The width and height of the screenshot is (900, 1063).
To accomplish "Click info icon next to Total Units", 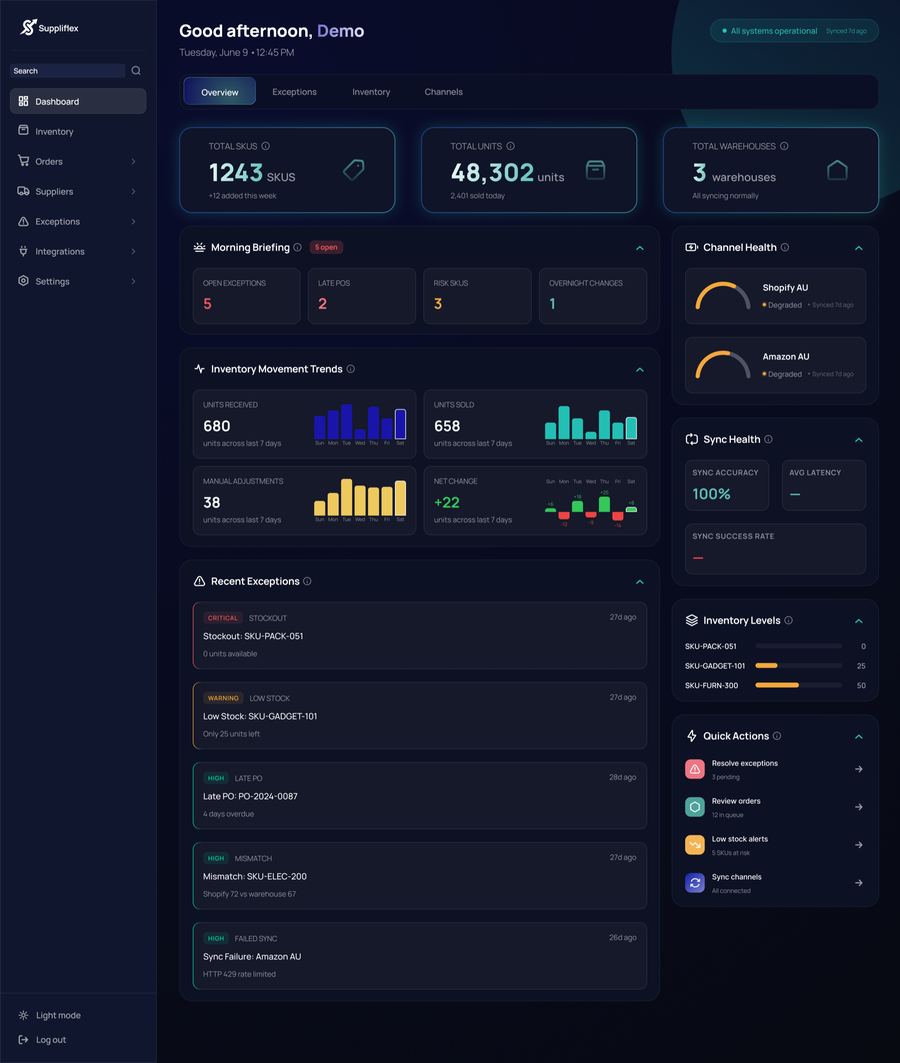I will [x=510, y=146].
